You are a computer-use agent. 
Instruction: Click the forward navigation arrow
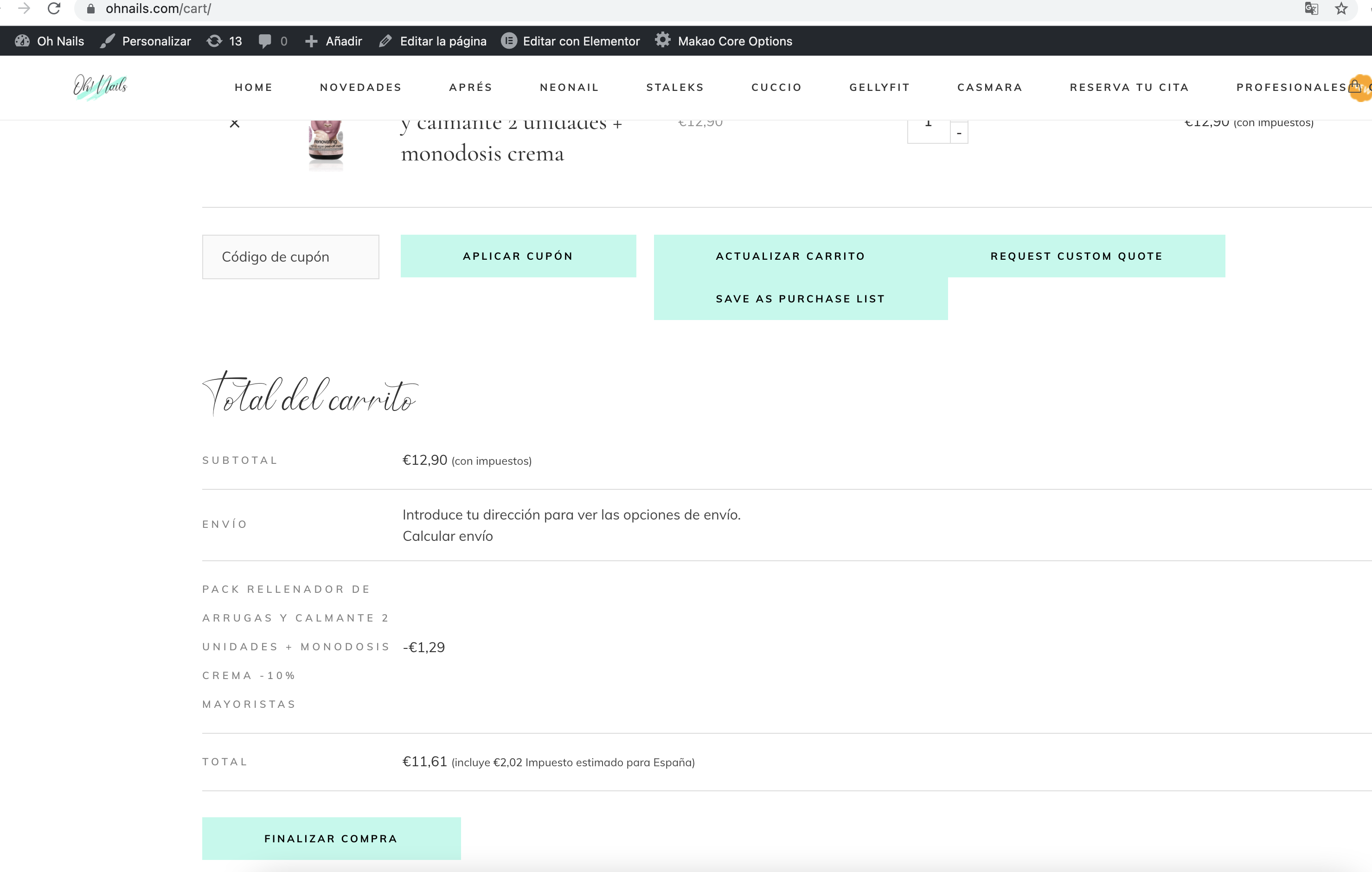pyautogui.click(x=23, y=8)
